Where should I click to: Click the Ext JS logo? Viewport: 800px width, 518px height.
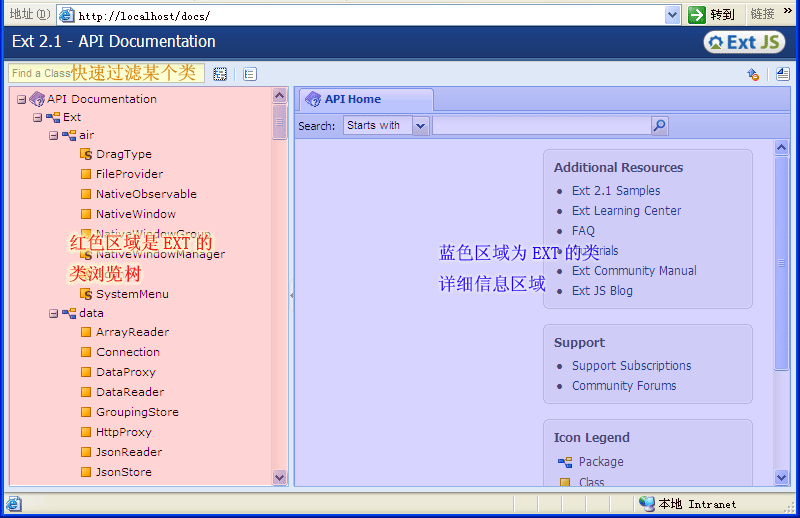click(744, 42)
